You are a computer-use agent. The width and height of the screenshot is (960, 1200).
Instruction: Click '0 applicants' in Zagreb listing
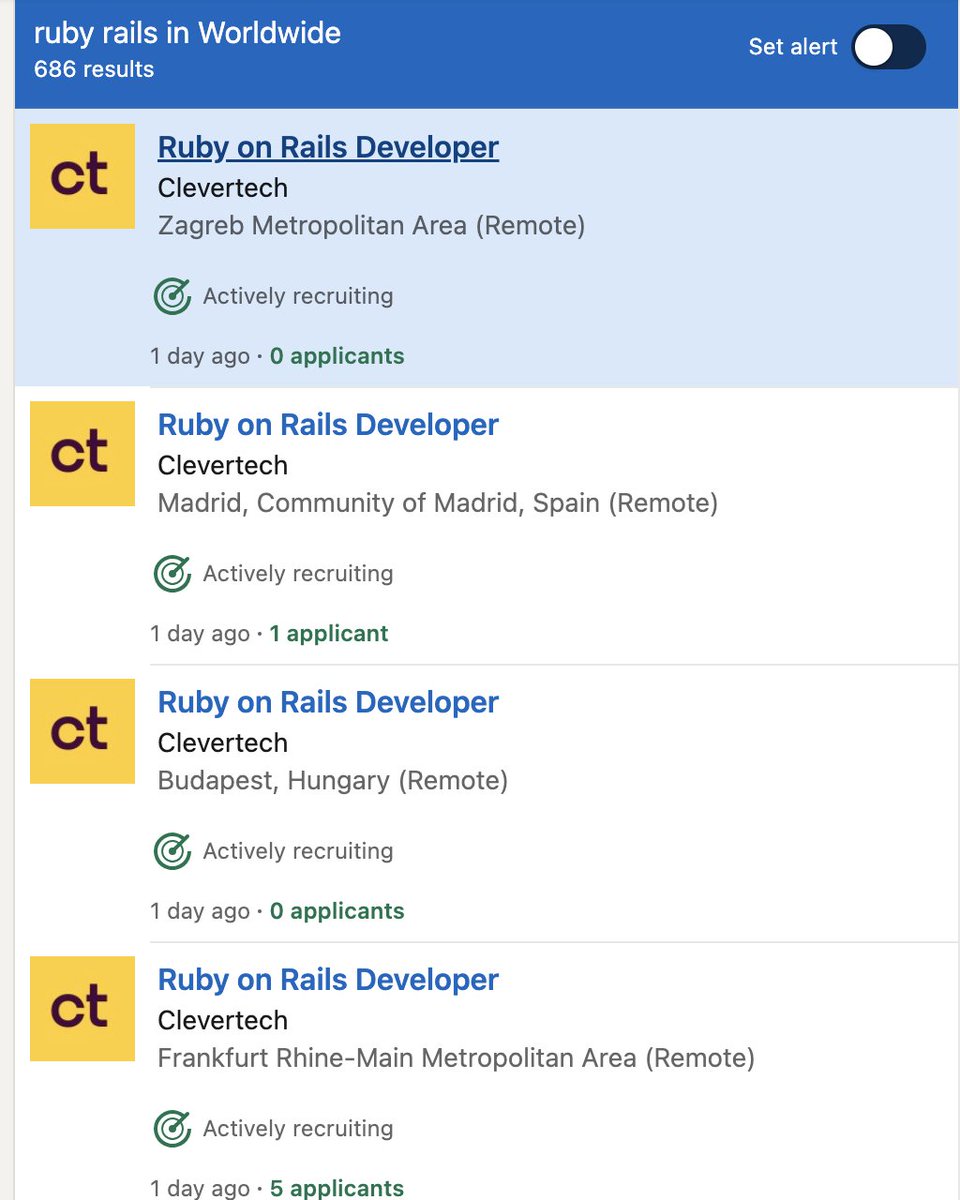click(x=337, y=356)
